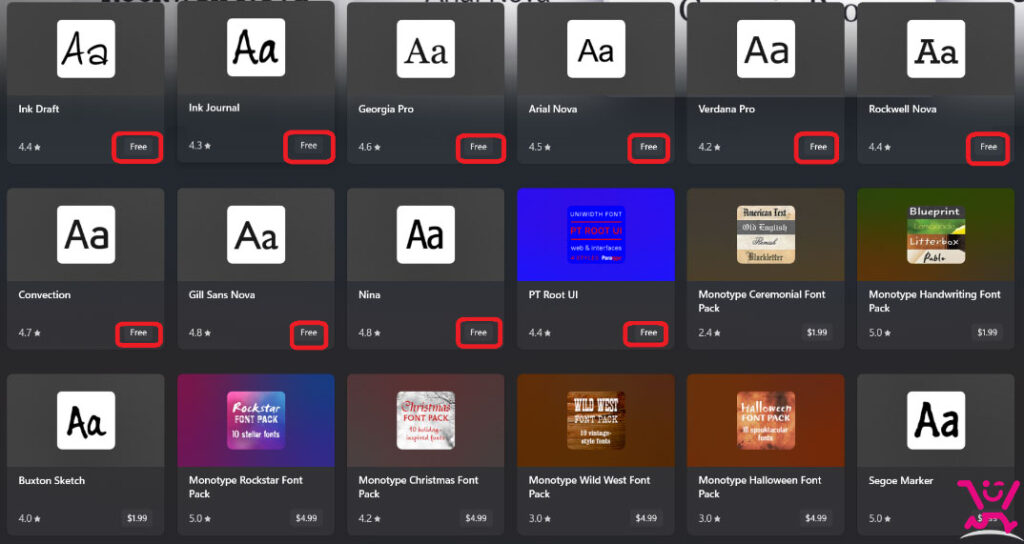Click the 4.5 star rating on Arial Nova
The image size is (1024, 544).
[x=541, y=148]
